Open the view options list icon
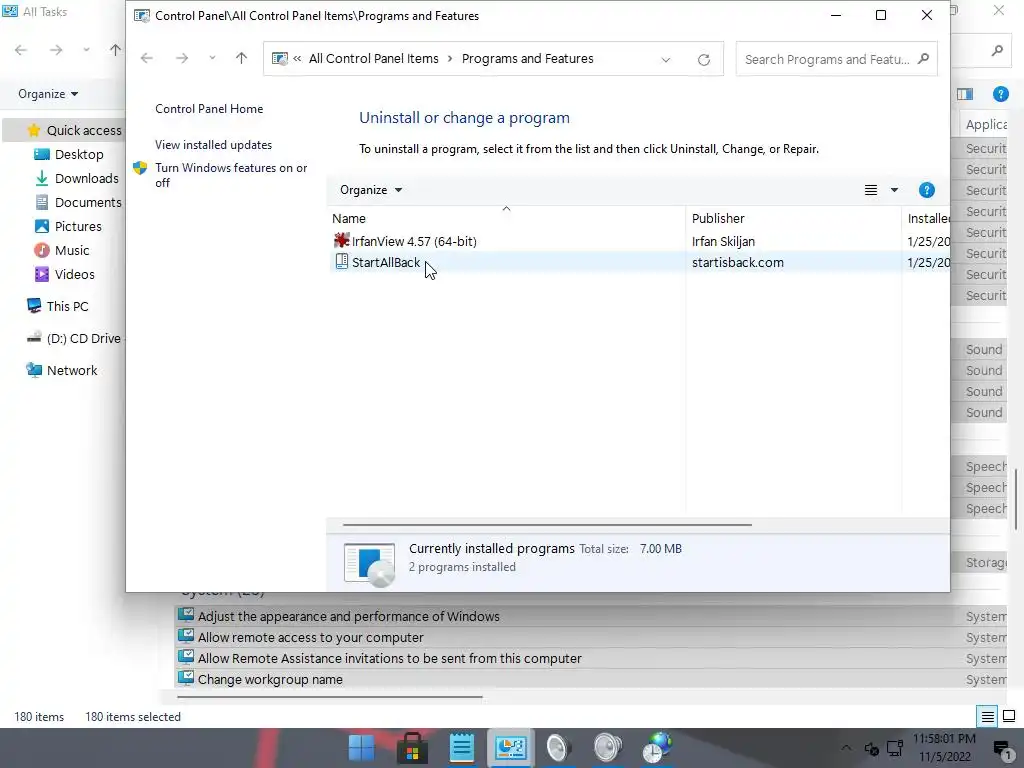This screenshot has height=768, width=1024. [871, 190]
